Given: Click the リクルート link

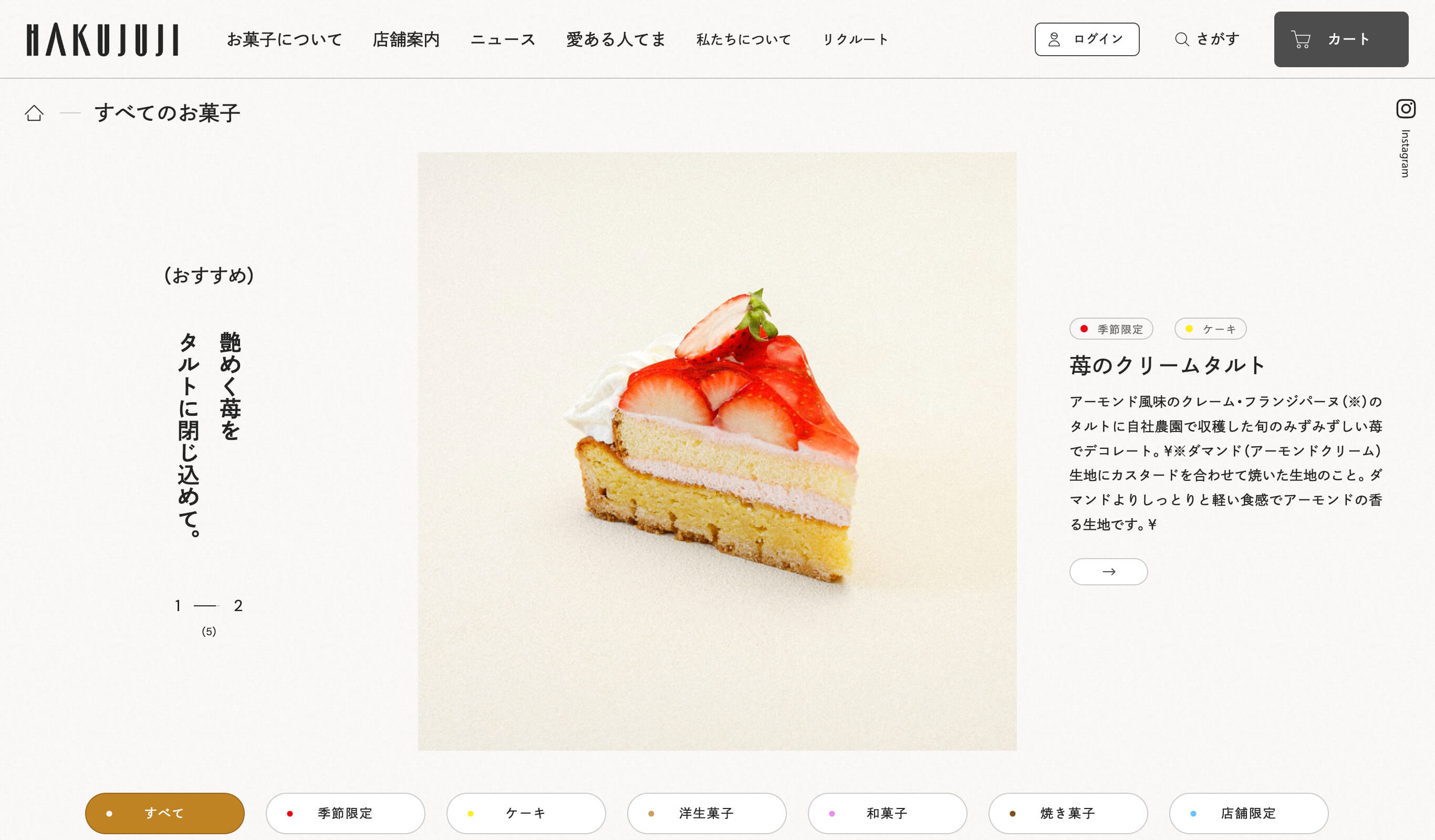Looking at the screenshot, I should (x=855, y=39).
